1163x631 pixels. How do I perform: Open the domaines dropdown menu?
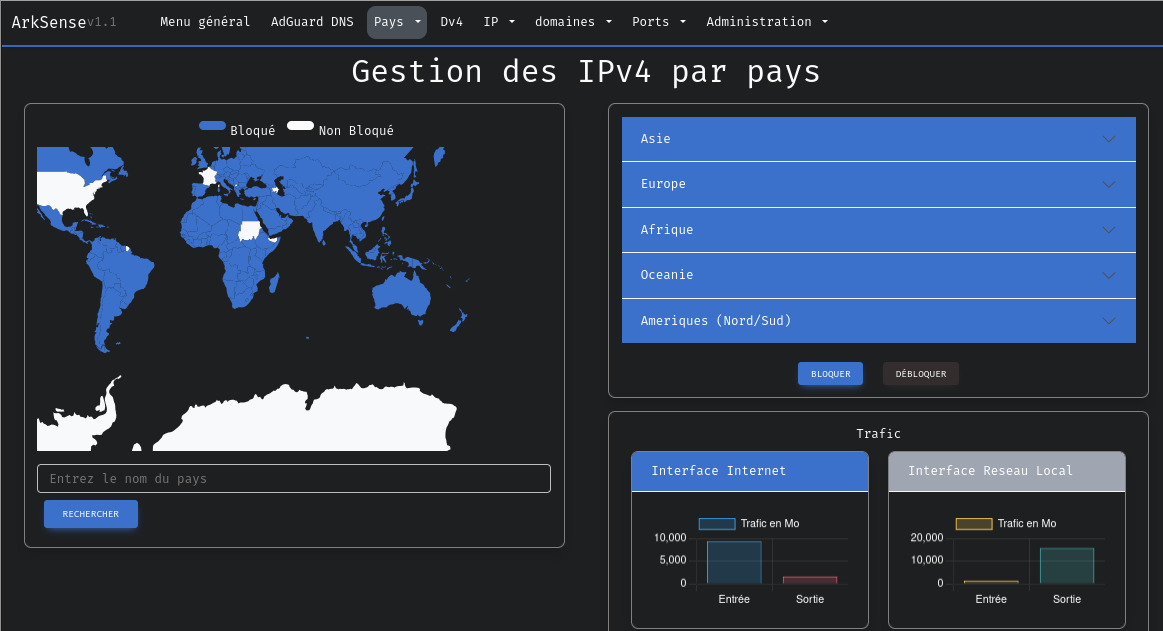point(573,22)
